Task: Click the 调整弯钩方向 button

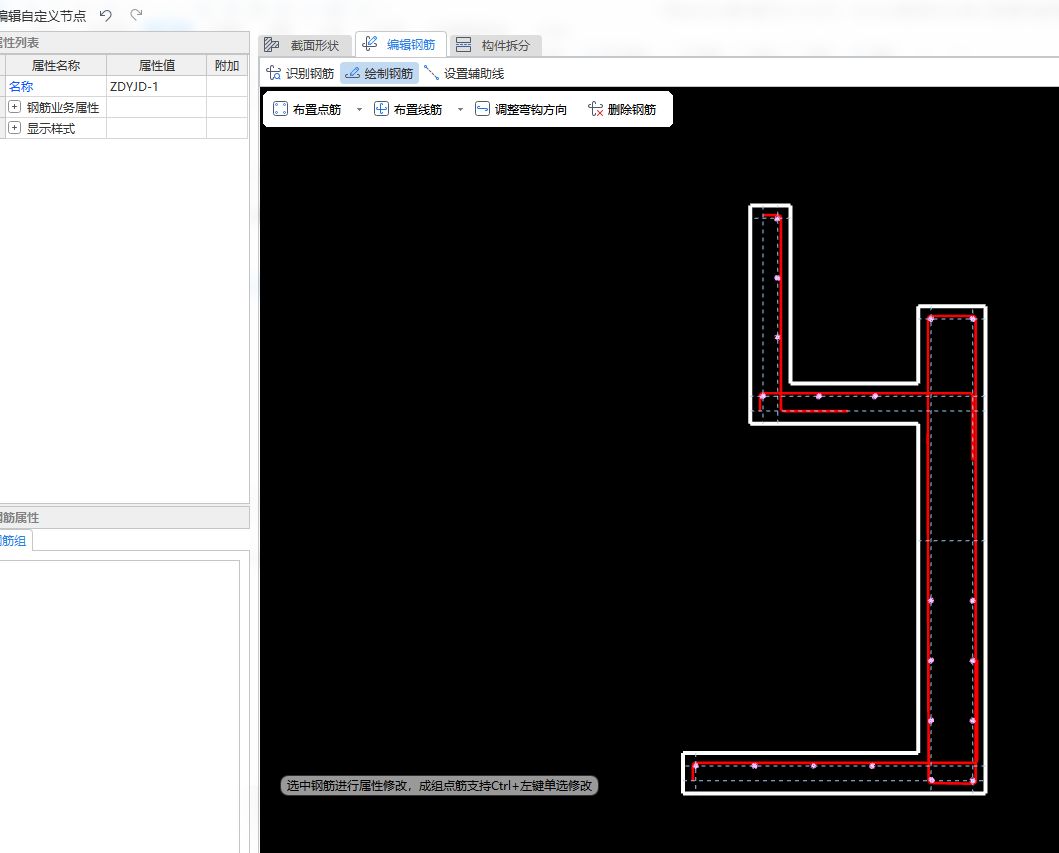Action: coord(521,109)
